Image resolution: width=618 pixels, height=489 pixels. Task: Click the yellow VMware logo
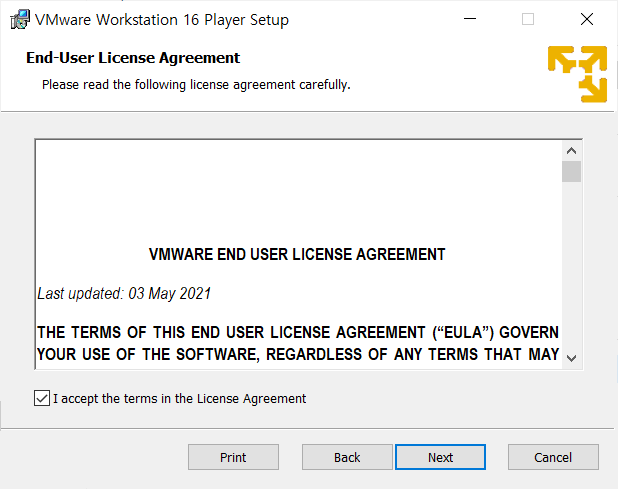577,74
